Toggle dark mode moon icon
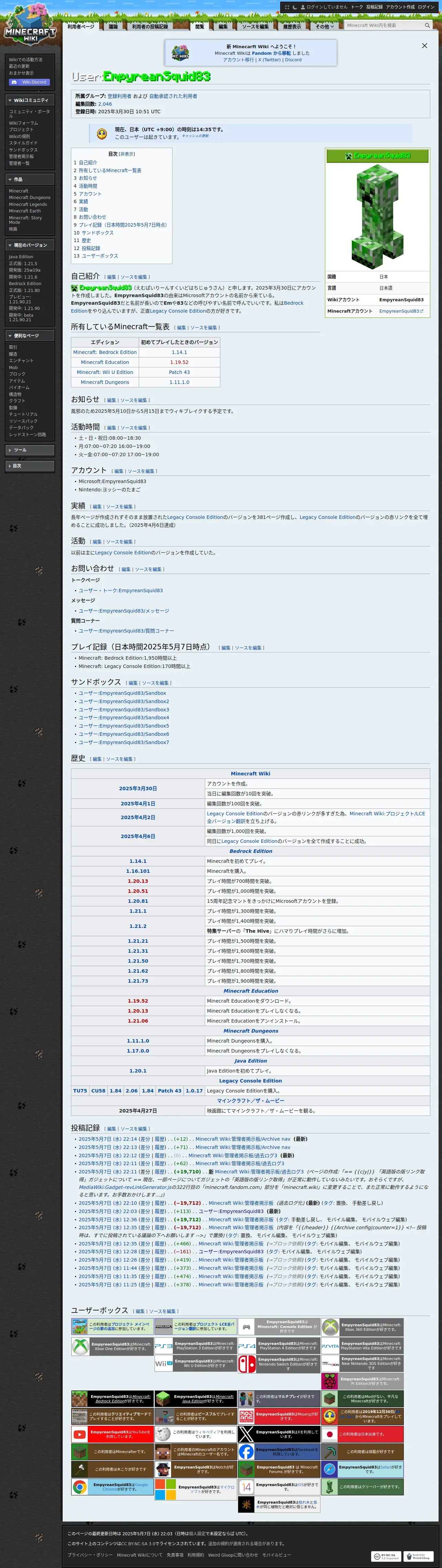 [295, 7]
